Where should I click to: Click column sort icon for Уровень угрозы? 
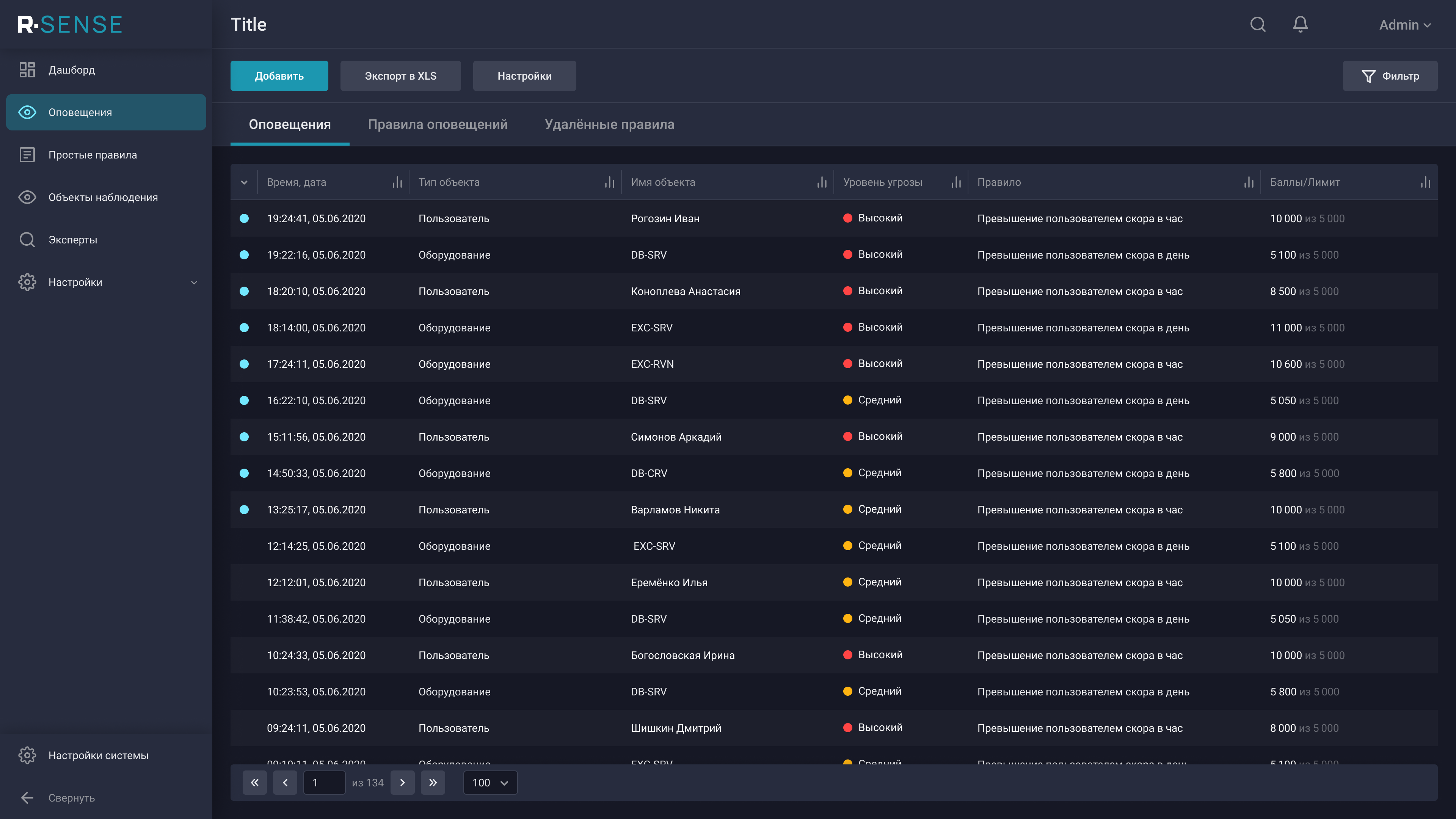(x=956, y=182)
